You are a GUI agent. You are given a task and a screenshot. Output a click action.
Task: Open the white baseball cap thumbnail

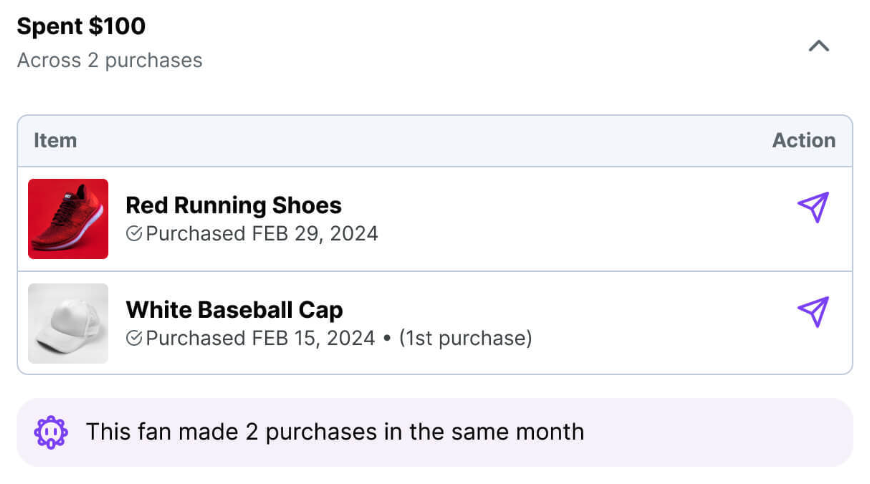point(68,323)
